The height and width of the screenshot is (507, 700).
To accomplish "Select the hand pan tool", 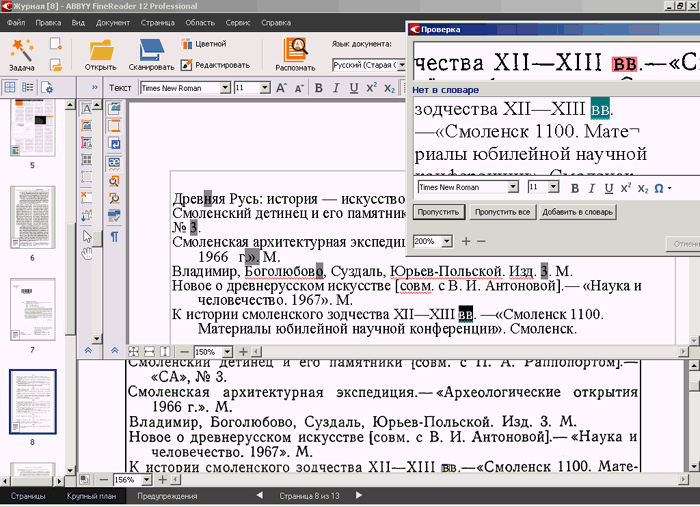I will pyautogui.click(x=88, y=252).
